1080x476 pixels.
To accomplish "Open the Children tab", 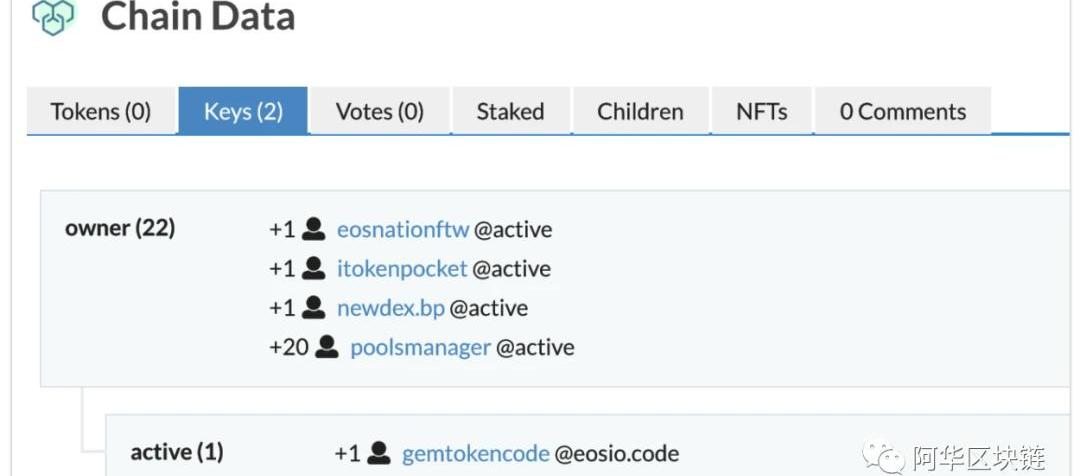I will (x=640, y=111).
